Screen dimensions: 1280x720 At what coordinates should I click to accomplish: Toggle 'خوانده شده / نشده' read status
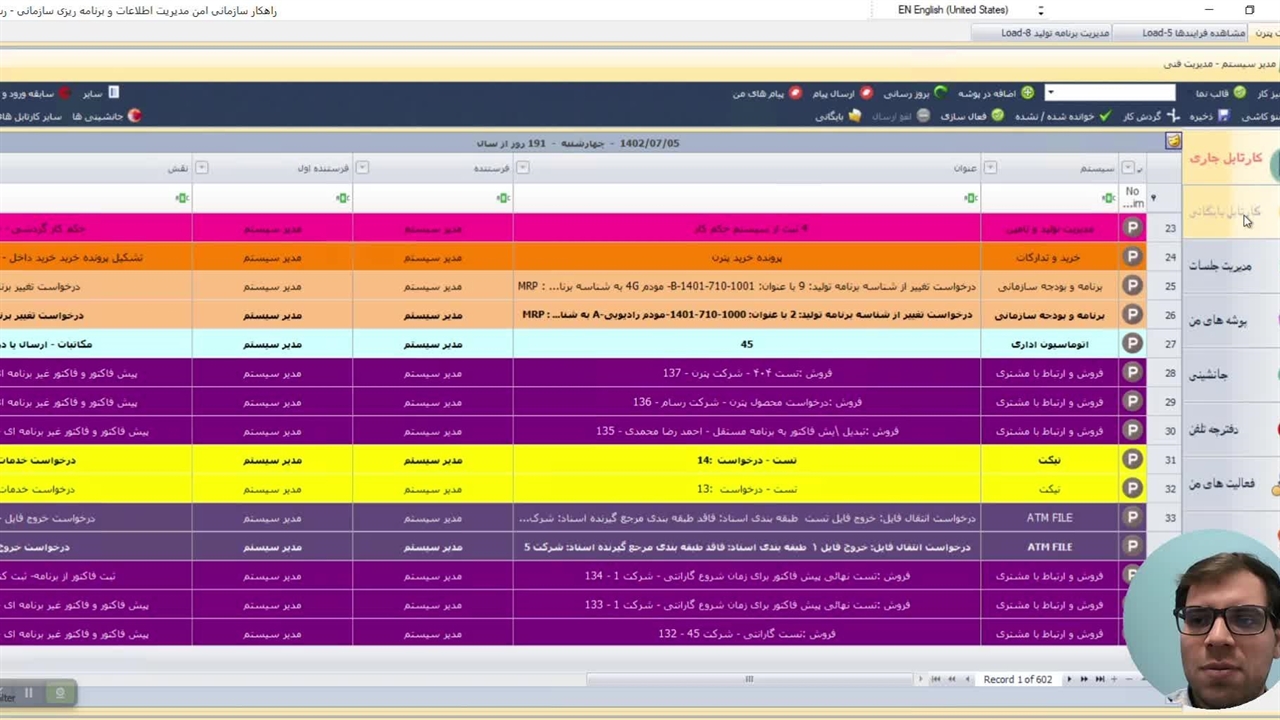1105,116
